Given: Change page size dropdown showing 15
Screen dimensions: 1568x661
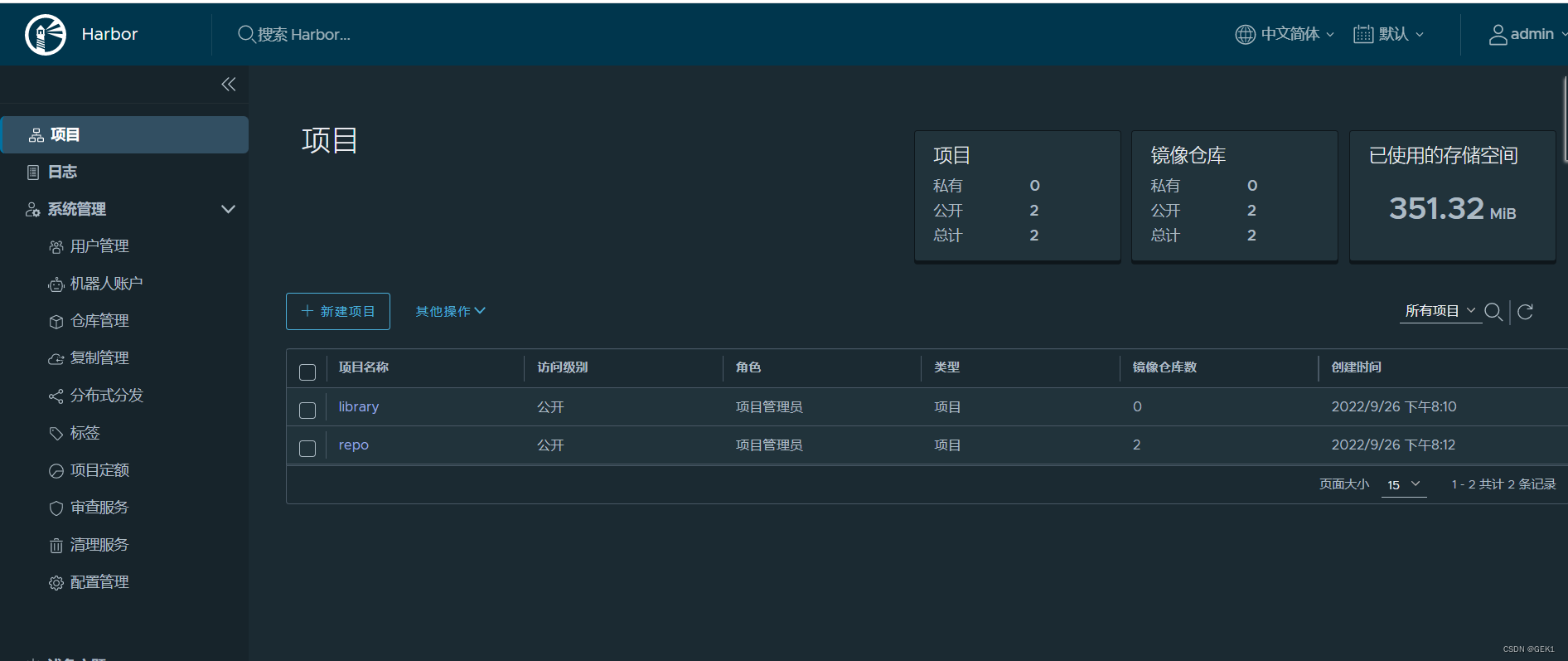Looking at the screenshot, I should (1404, 484).
